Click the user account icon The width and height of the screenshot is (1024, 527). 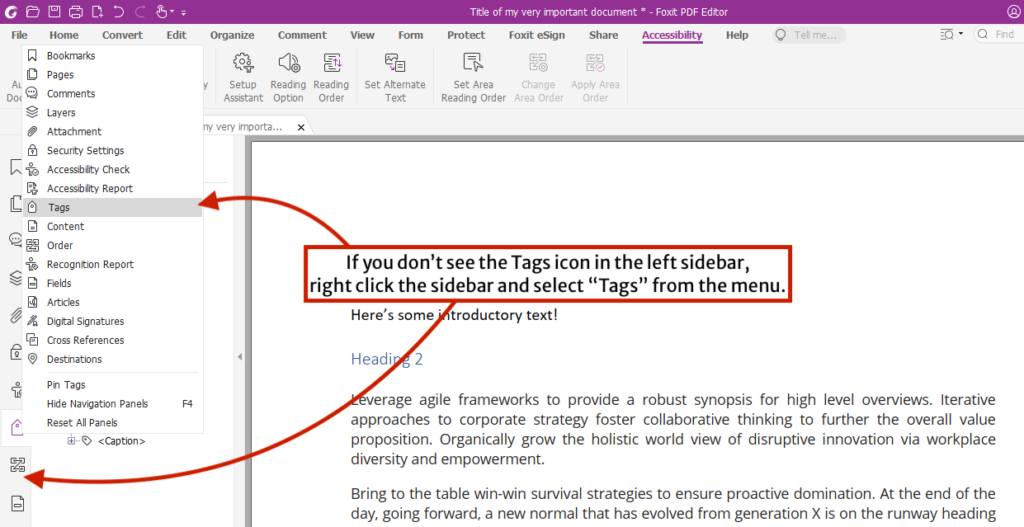[x=1013, y=11]
